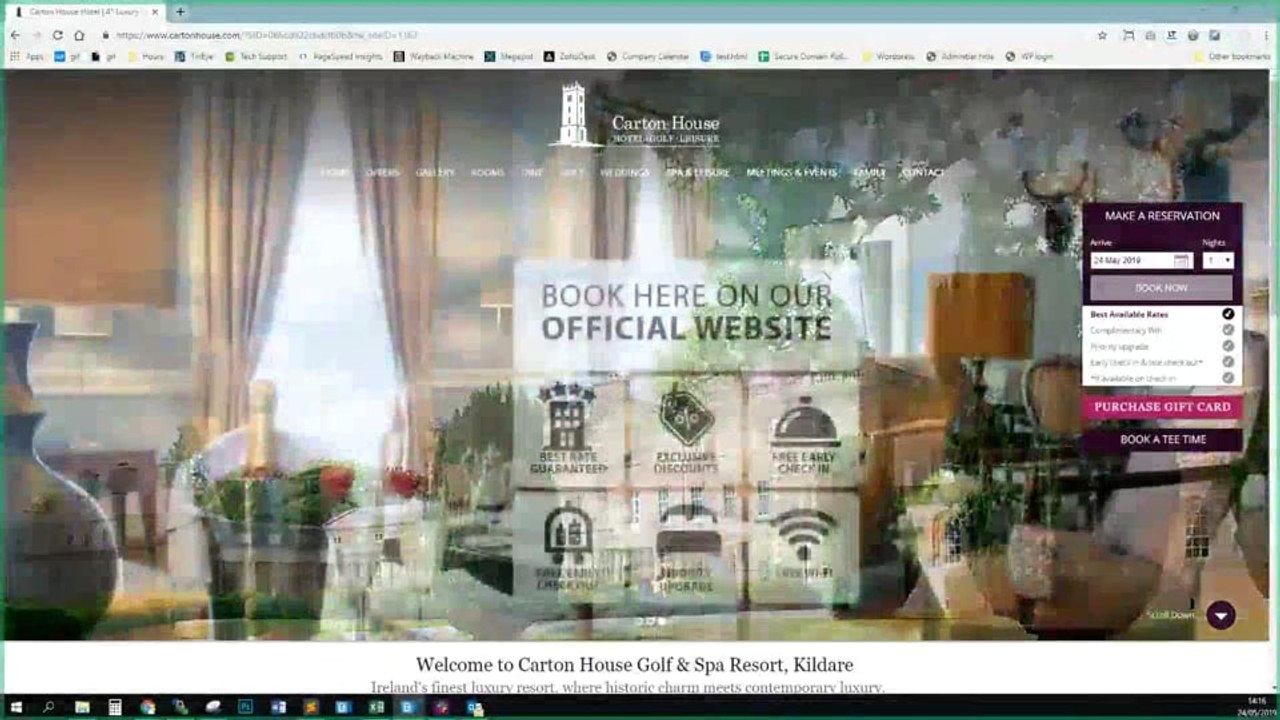Screen dimensions: 1280x720
Task: Open the Meetings & Events menu item
Action: click(x=792, y=173)
